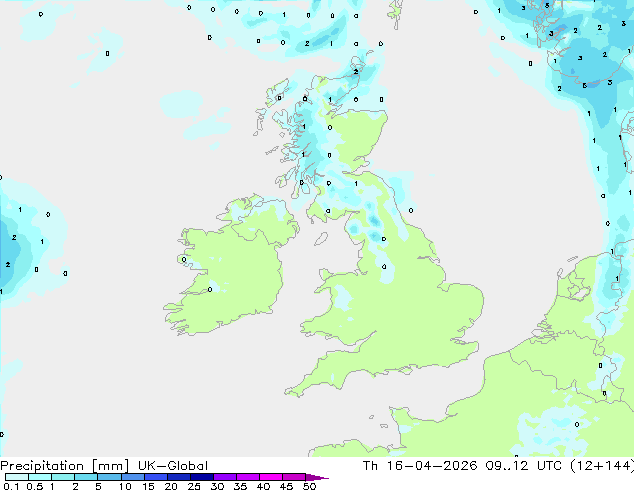Click the '(12+144)' forecast run text
The width and height of the screenshot is (634, 490).
tap(602, 465)
